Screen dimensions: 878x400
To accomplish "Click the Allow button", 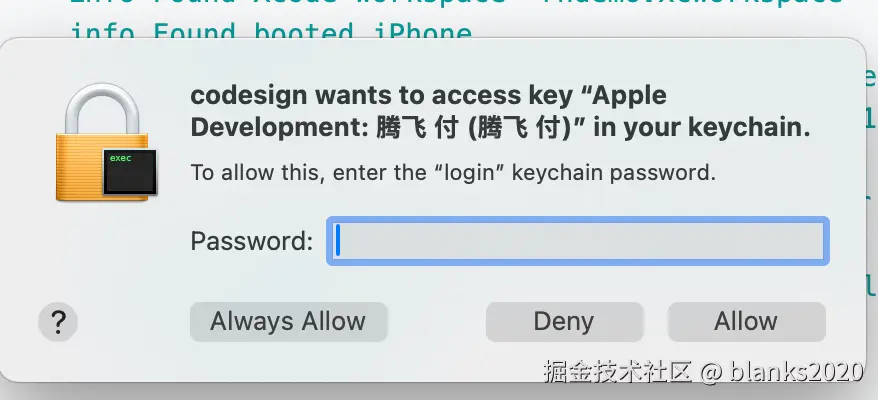I will [746, 322].
